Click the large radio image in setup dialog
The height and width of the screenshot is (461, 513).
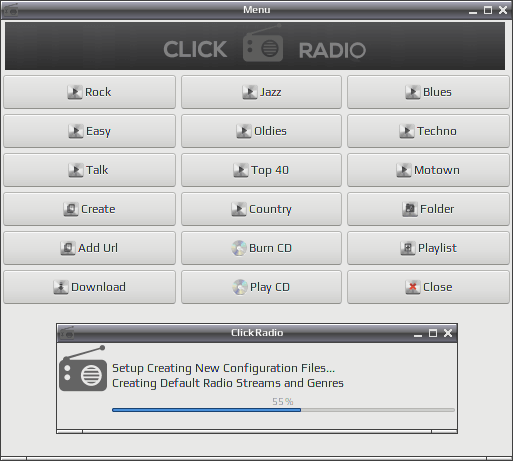(x=83, y=368)
